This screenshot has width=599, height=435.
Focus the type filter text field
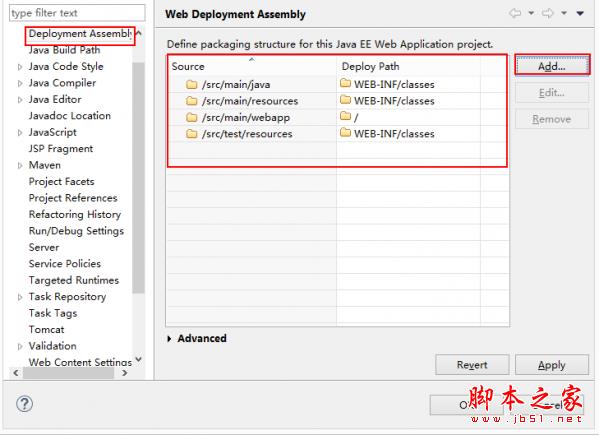click(77, 13)
